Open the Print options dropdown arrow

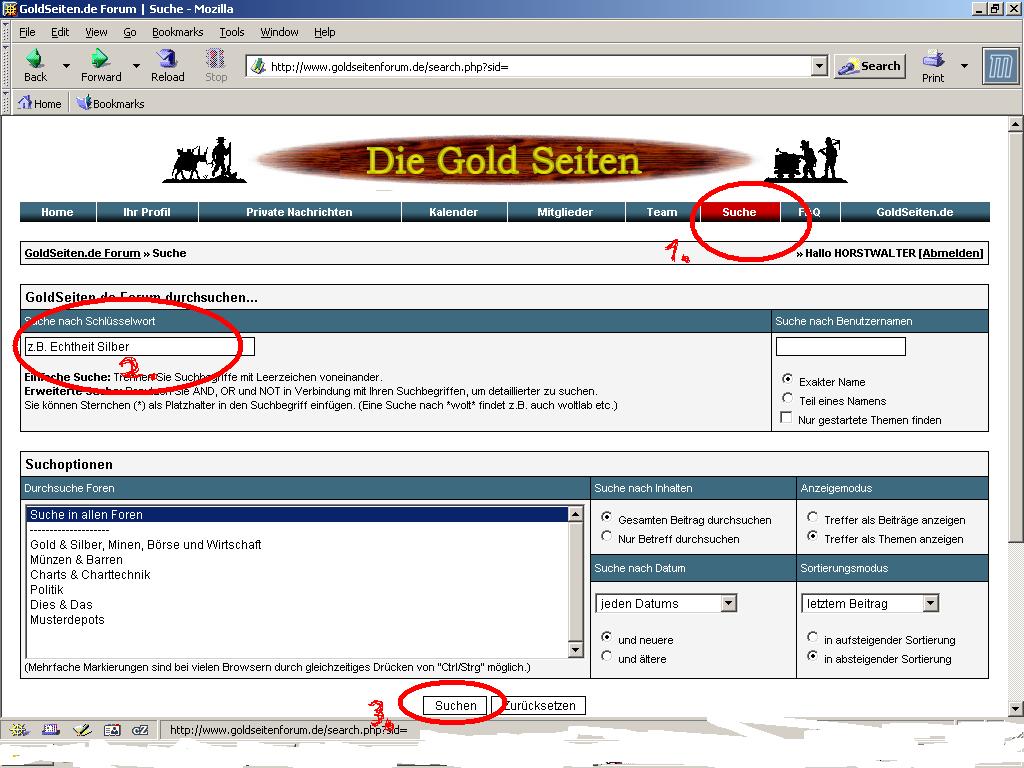coord(964,65)
